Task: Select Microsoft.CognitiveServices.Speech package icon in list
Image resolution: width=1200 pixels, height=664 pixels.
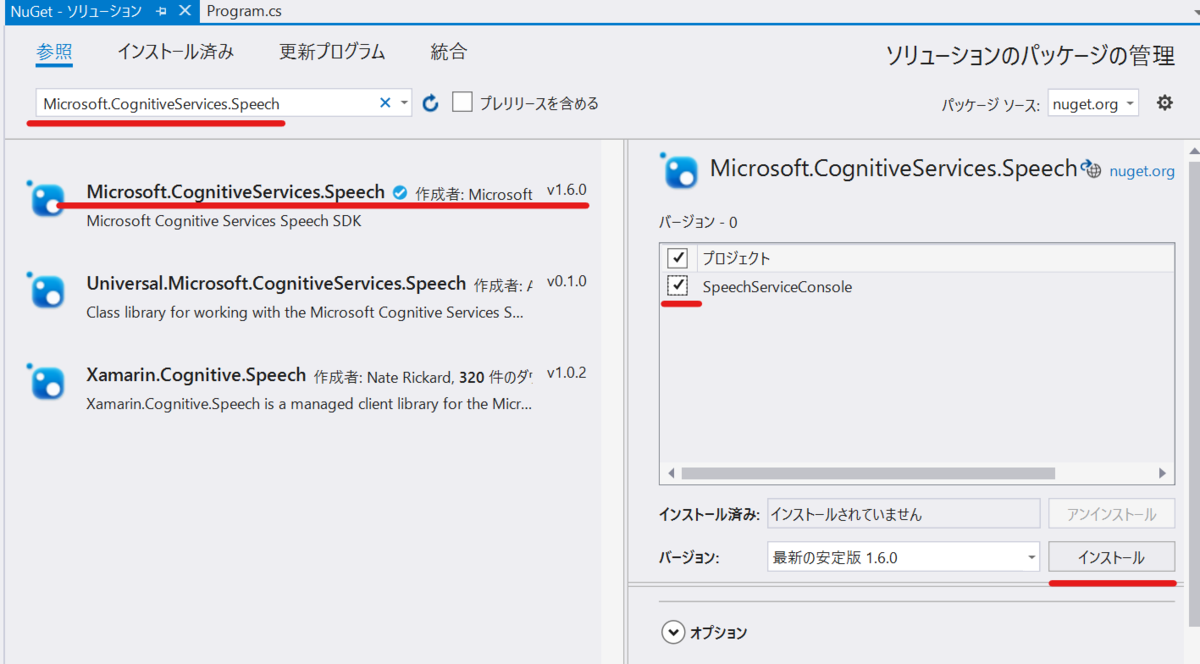Action: pyautogui.click(x=46, y=198)
